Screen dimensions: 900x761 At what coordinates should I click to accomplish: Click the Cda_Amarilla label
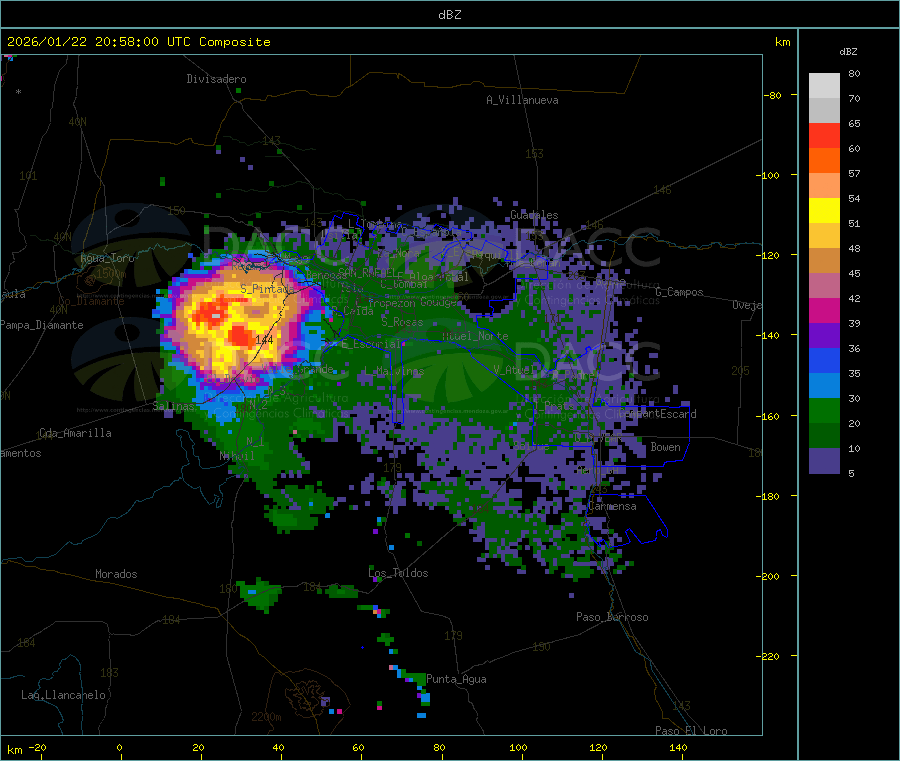[x=75, y=433]
